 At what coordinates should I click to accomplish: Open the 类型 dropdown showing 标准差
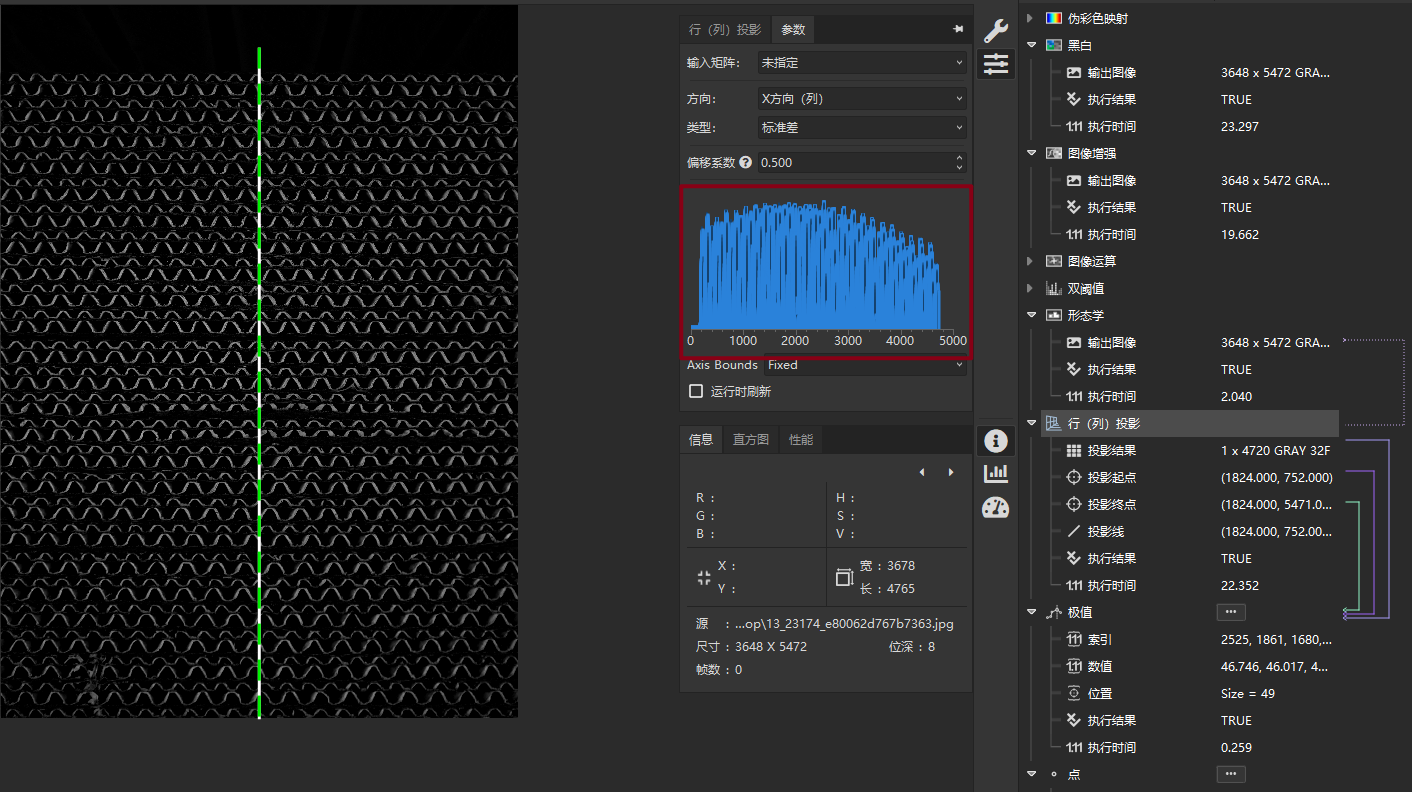click(x=861, y=128)
